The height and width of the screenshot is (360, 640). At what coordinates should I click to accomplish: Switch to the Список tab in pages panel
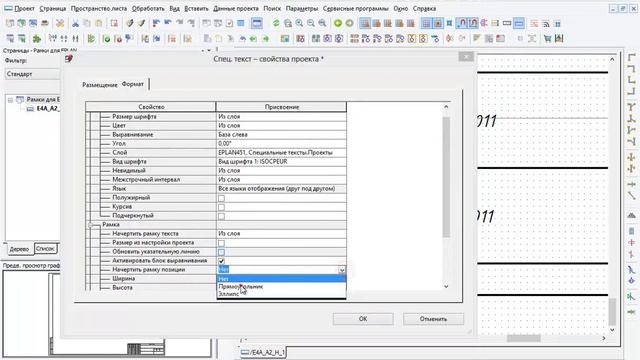pyautogui.click(x=45, y=249)
